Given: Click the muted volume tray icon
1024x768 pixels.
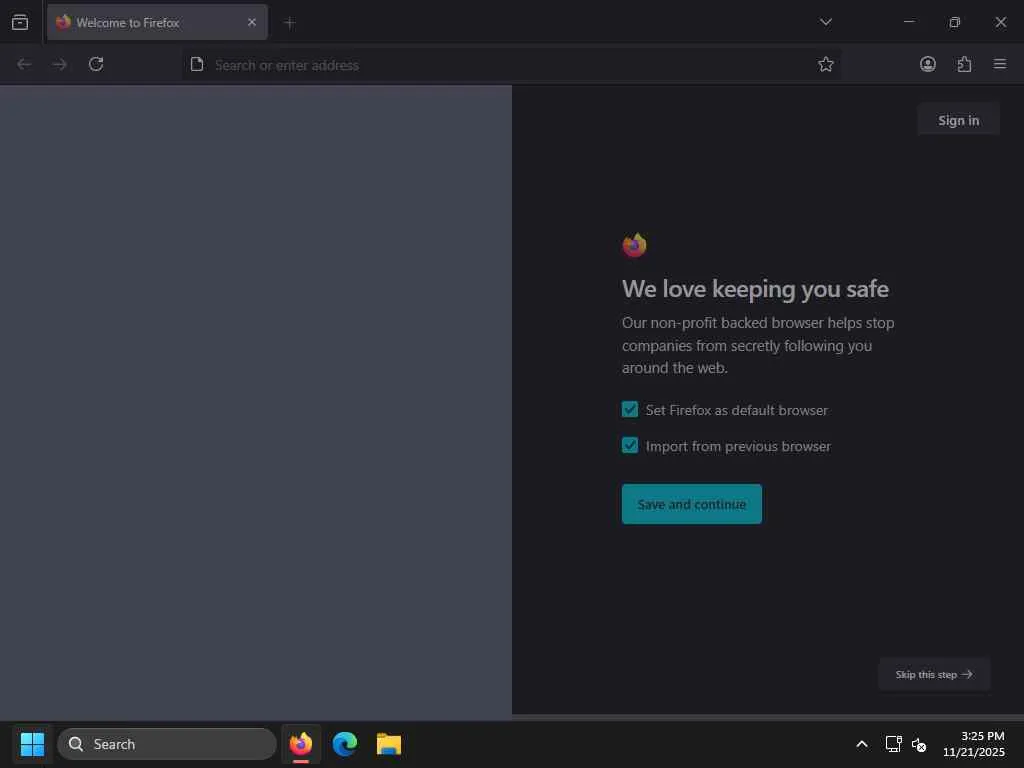Looking at the screenshot, I should click(x=918, y=744).
